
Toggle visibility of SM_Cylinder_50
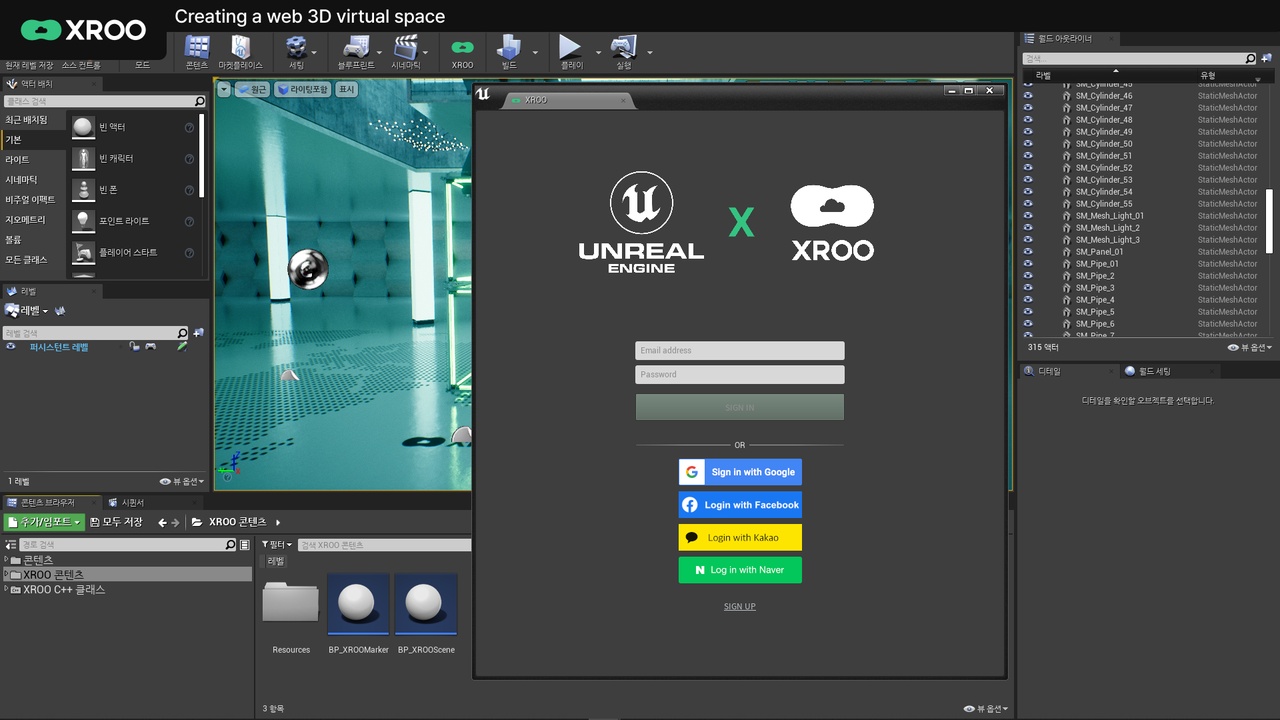pos(1027,144)
